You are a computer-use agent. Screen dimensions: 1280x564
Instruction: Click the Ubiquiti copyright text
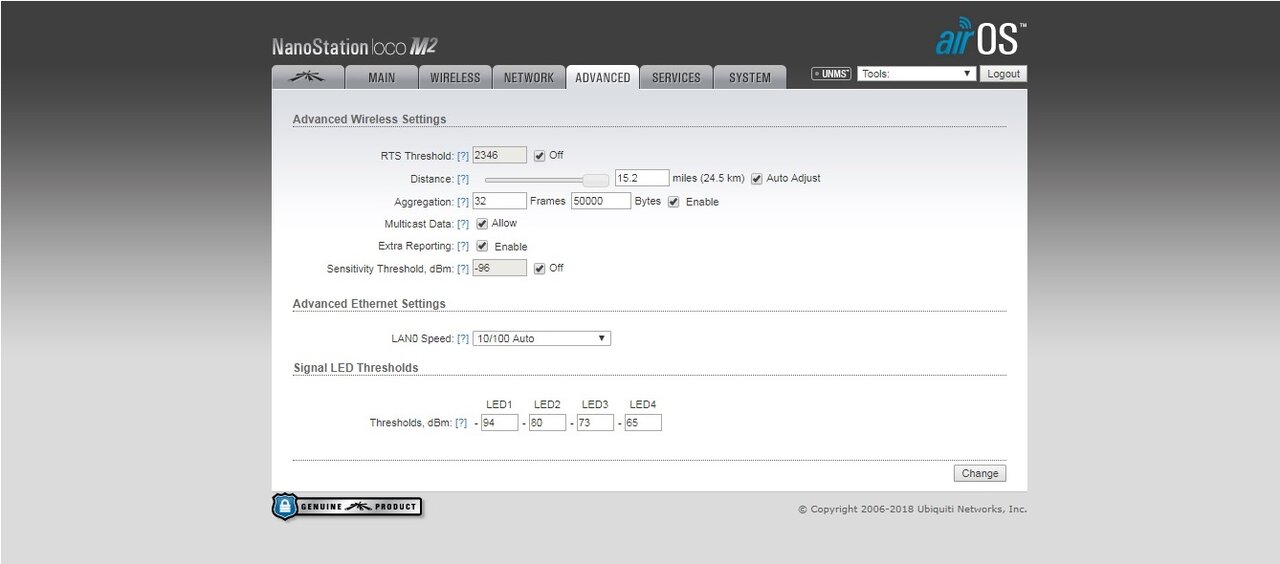point(912,509)
